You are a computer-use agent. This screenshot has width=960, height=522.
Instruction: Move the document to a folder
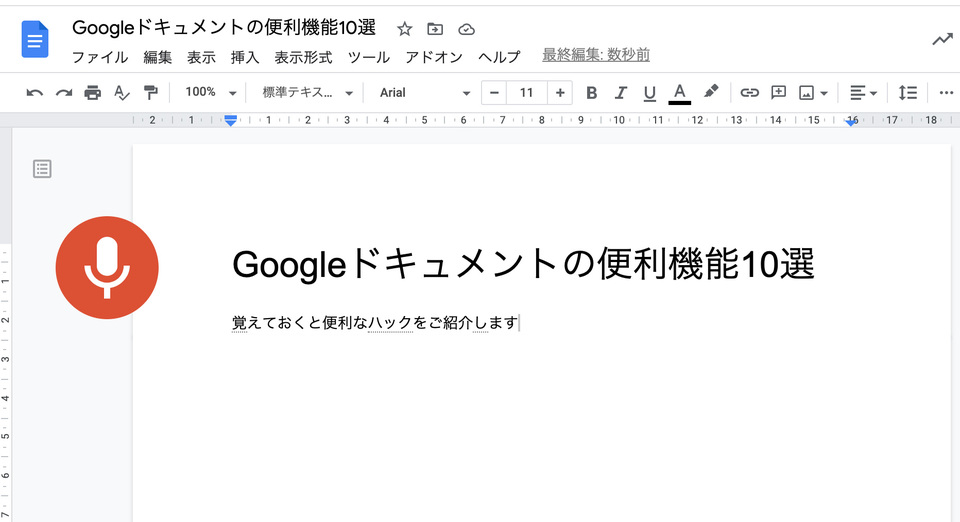(435, 29)
